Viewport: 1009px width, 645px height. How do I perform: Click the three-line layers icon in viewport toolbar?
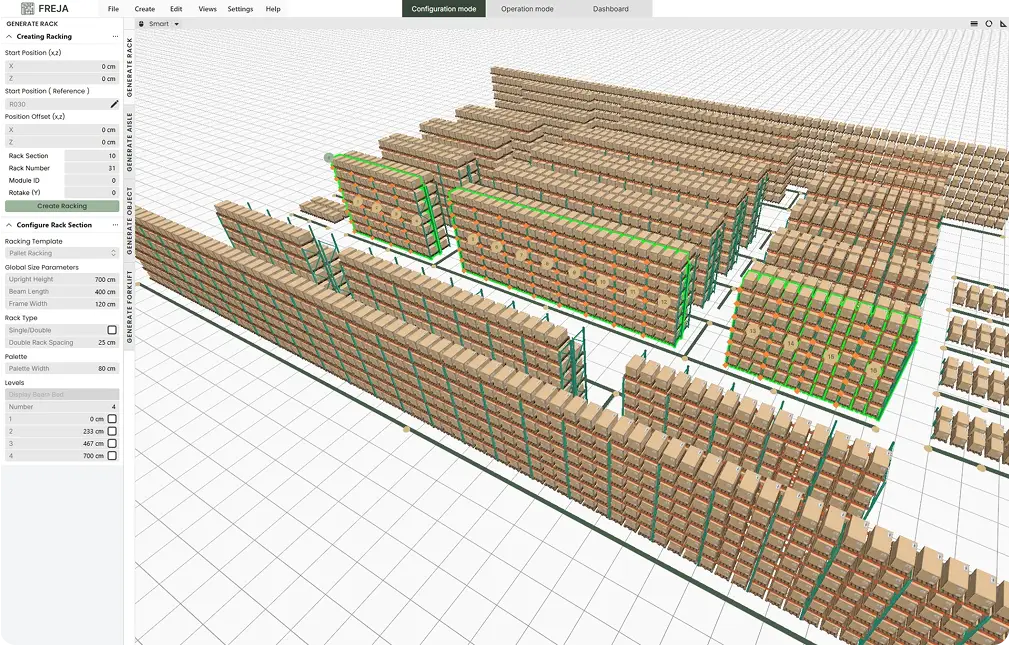click(x=974, y=24)
